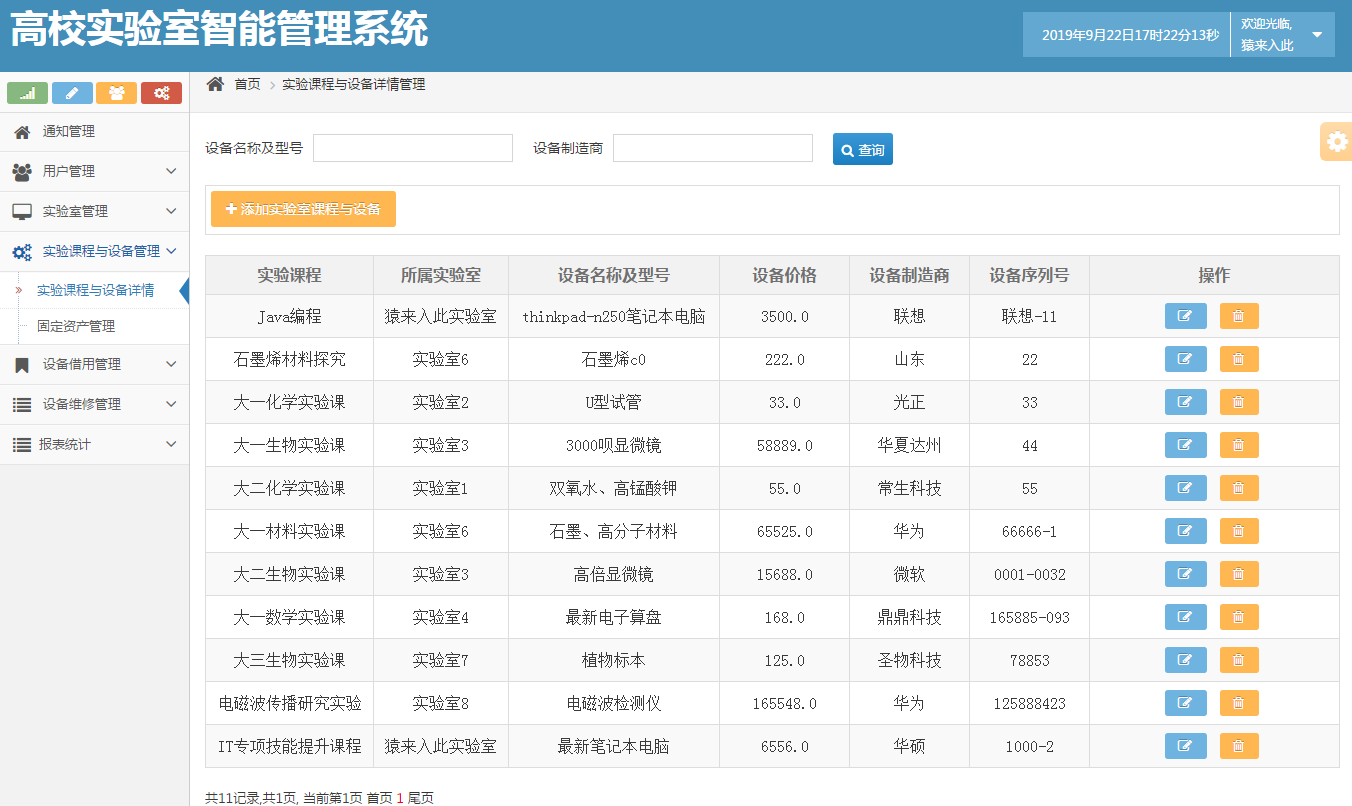Edit the Java编程 row
This screenshot has height=806, width=1352.
coord(1186,316)
